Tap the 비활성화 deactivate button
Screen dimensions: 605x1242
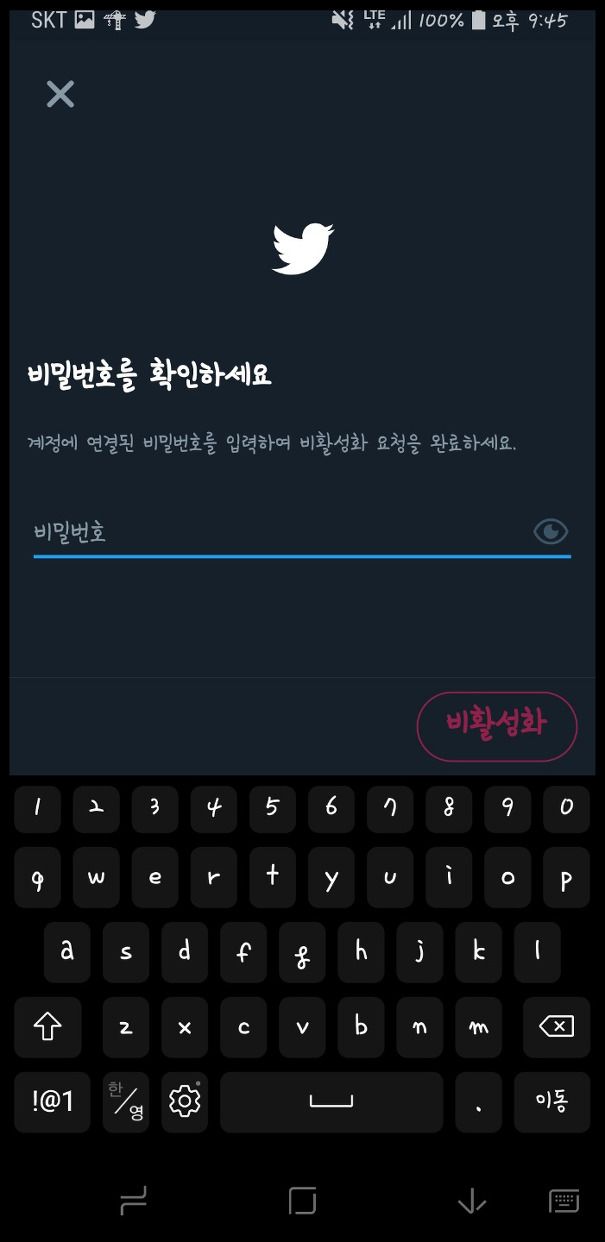point(497,726)
